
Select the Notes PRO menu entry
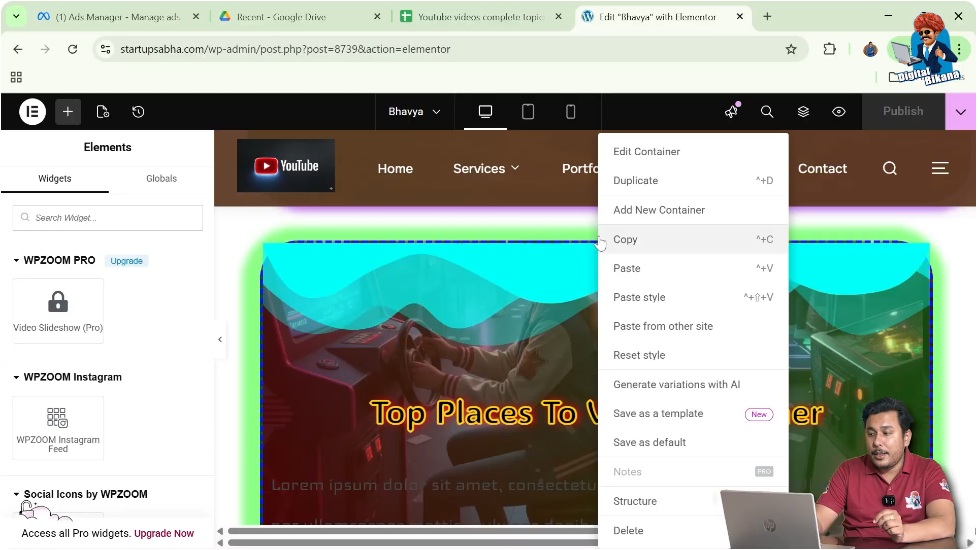click(x=693, y=472)
